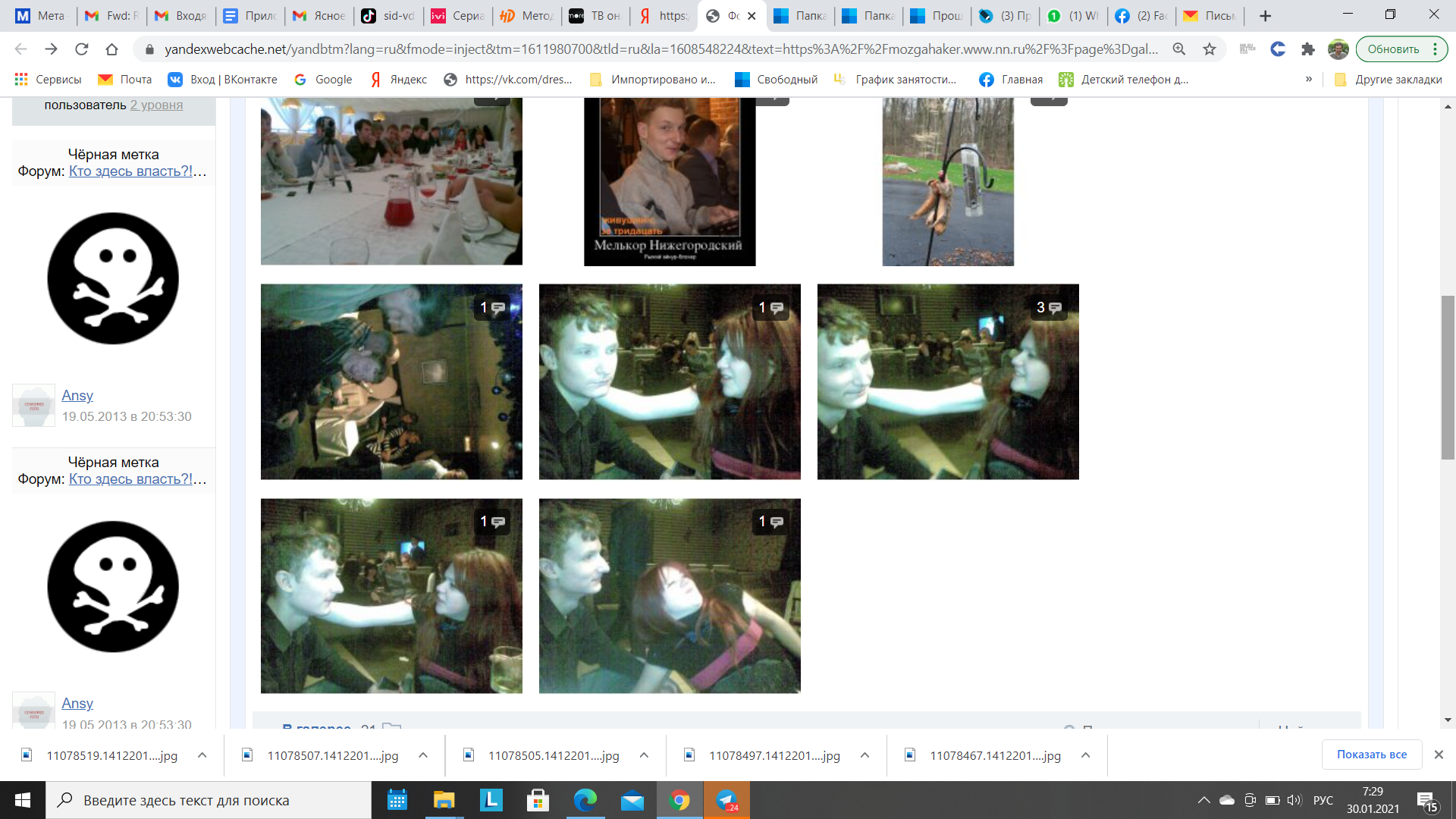Show hidden bookmarks with the chevron
This screenshot has height=819, width=1456.
(x=1309, y=79)
